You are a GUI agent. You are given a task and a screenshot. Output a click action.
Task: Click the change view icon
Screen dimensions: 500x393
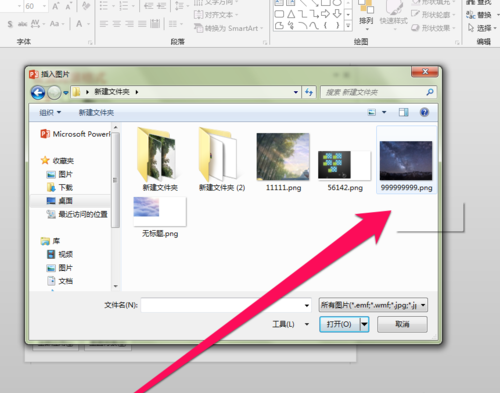[372, 112]
